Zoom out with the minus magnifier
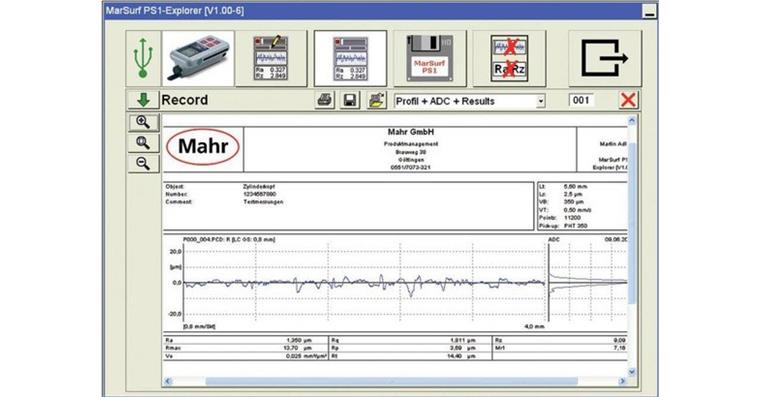Image resolution: width=760 pixels, height=397 pixels. point(143,164)
